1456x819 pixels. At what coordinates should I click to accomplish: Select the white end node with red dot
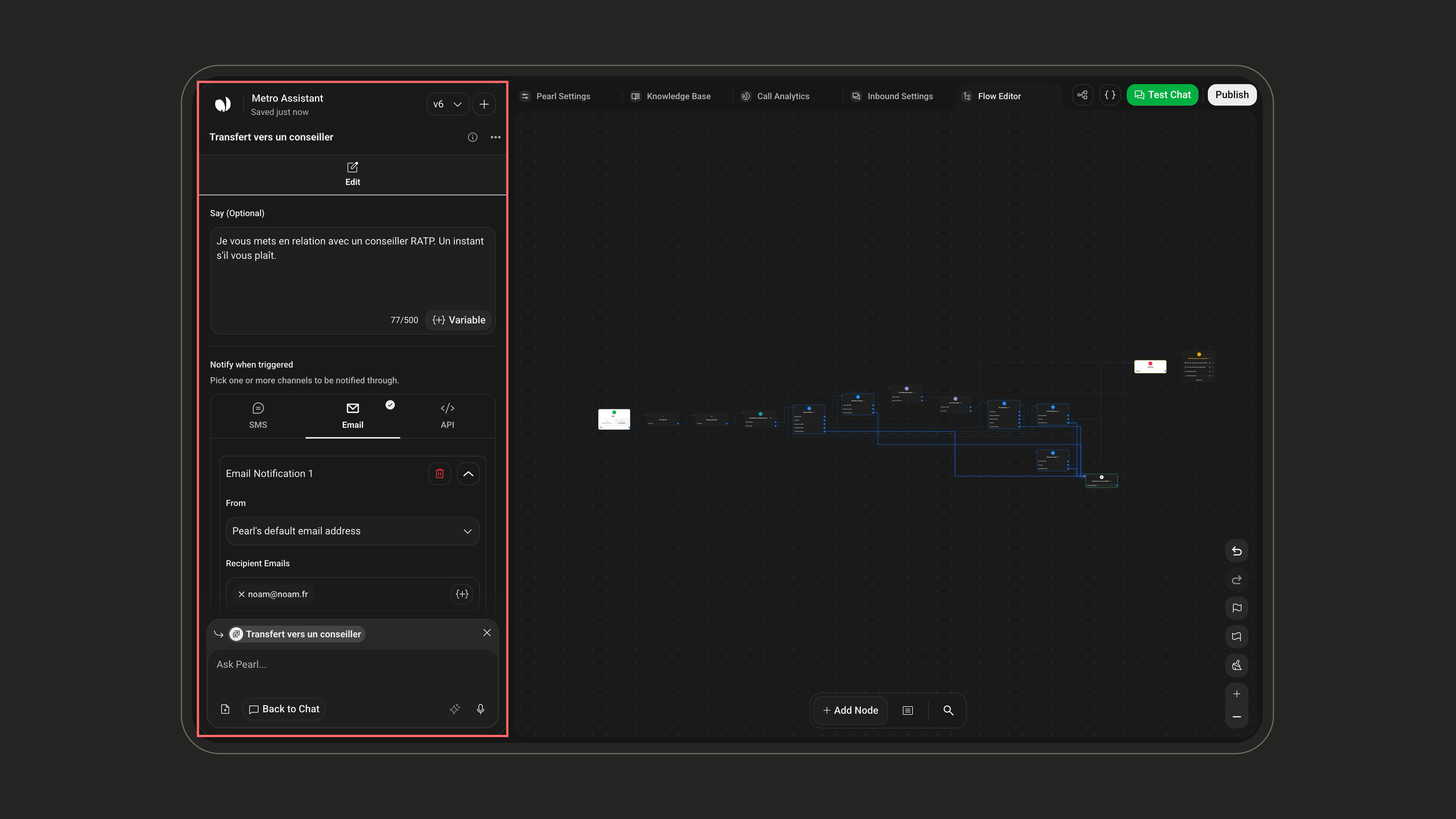coord(1150,367)
